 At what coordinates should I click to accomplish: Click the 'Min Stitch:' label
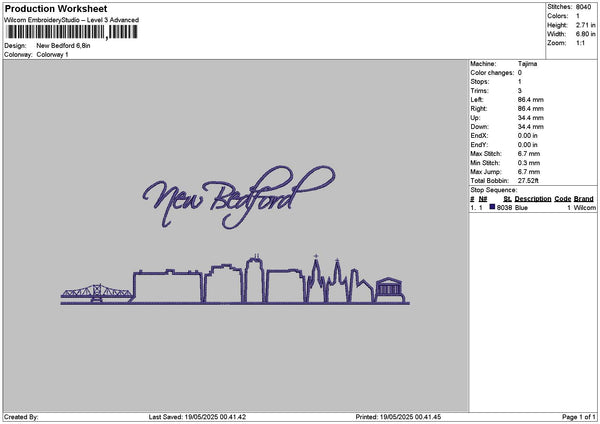(485, 163)
